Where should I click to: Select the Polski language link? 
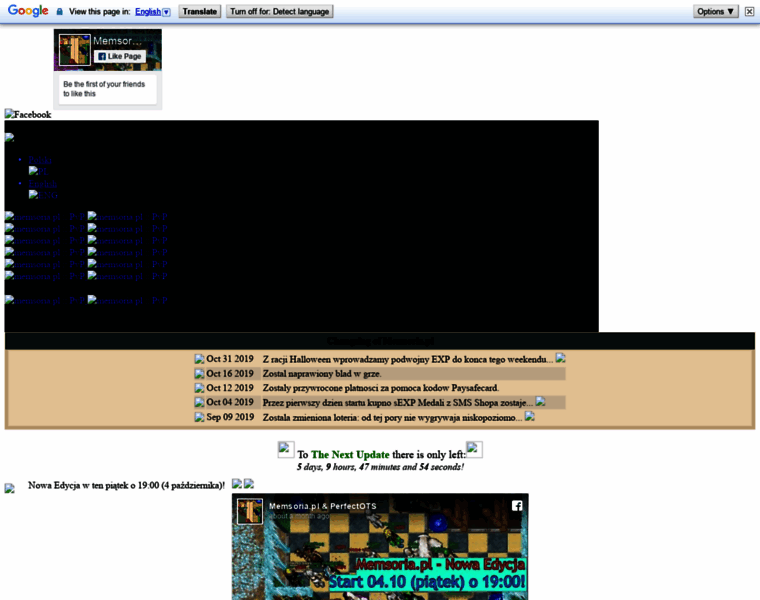point(40,159)
